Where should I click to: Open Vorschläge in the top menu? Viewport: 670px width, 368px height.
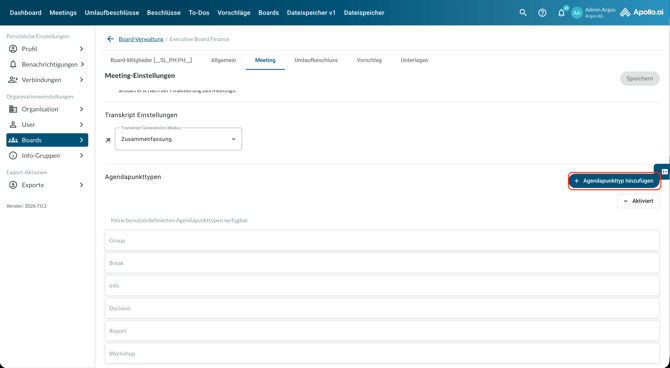(x=234, y=13)
